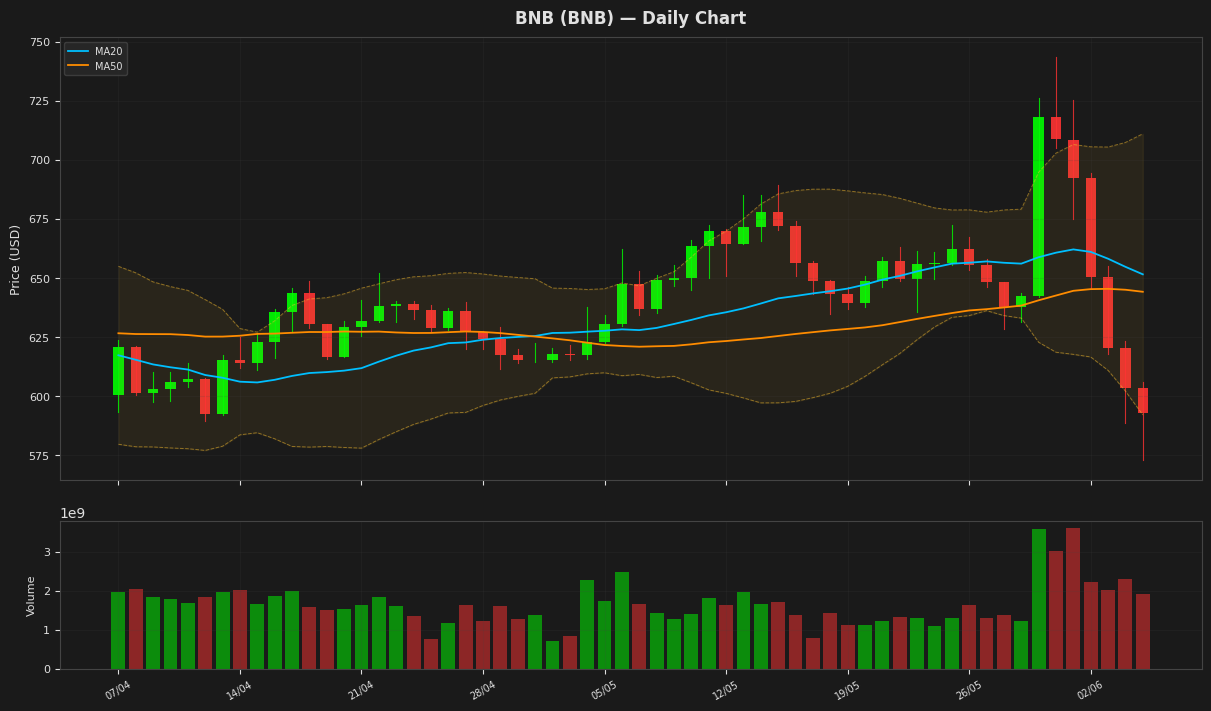Click the Price (USD) axis label
The height and width of the screenshot is (711, 1211).
(x=15, y=259)
